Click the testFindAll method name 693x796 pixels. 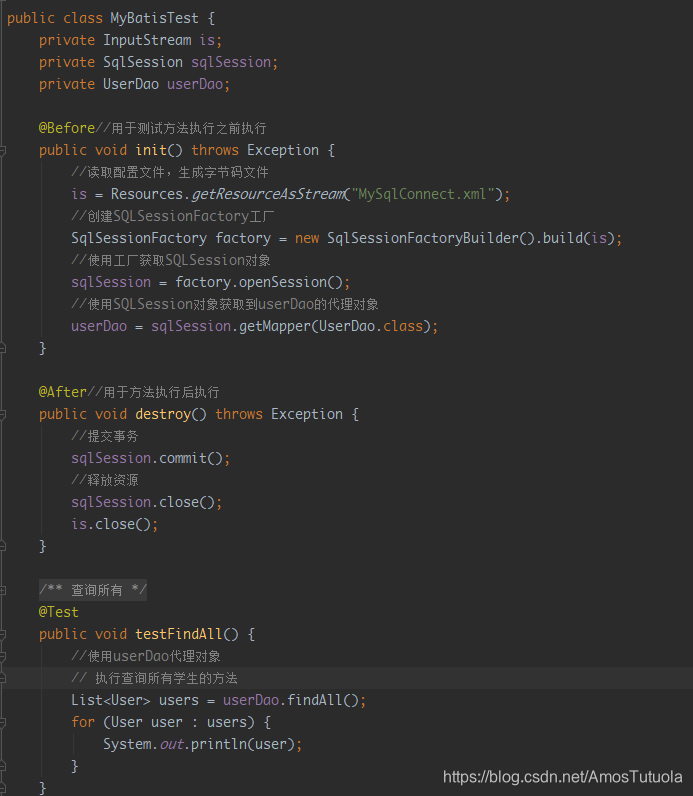point(179,635)
